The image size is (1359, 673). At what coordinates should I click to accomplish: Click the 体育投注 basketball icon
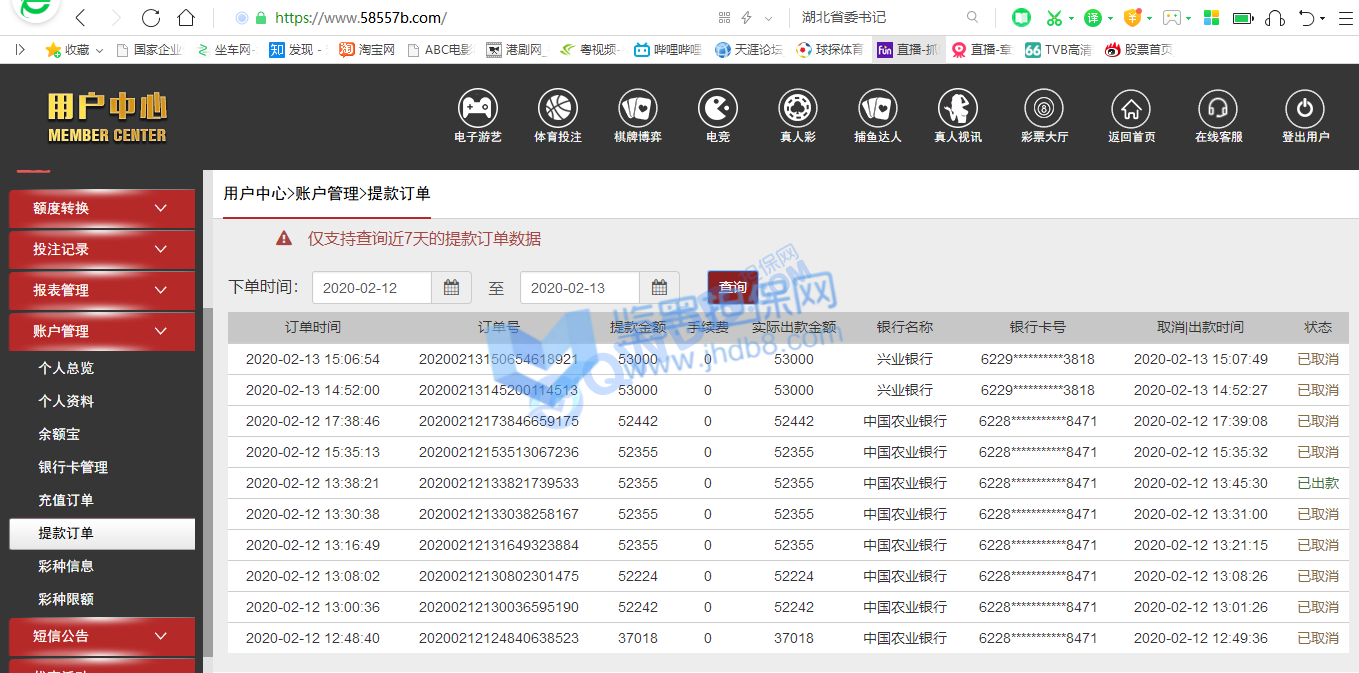[x=557, y=108]
